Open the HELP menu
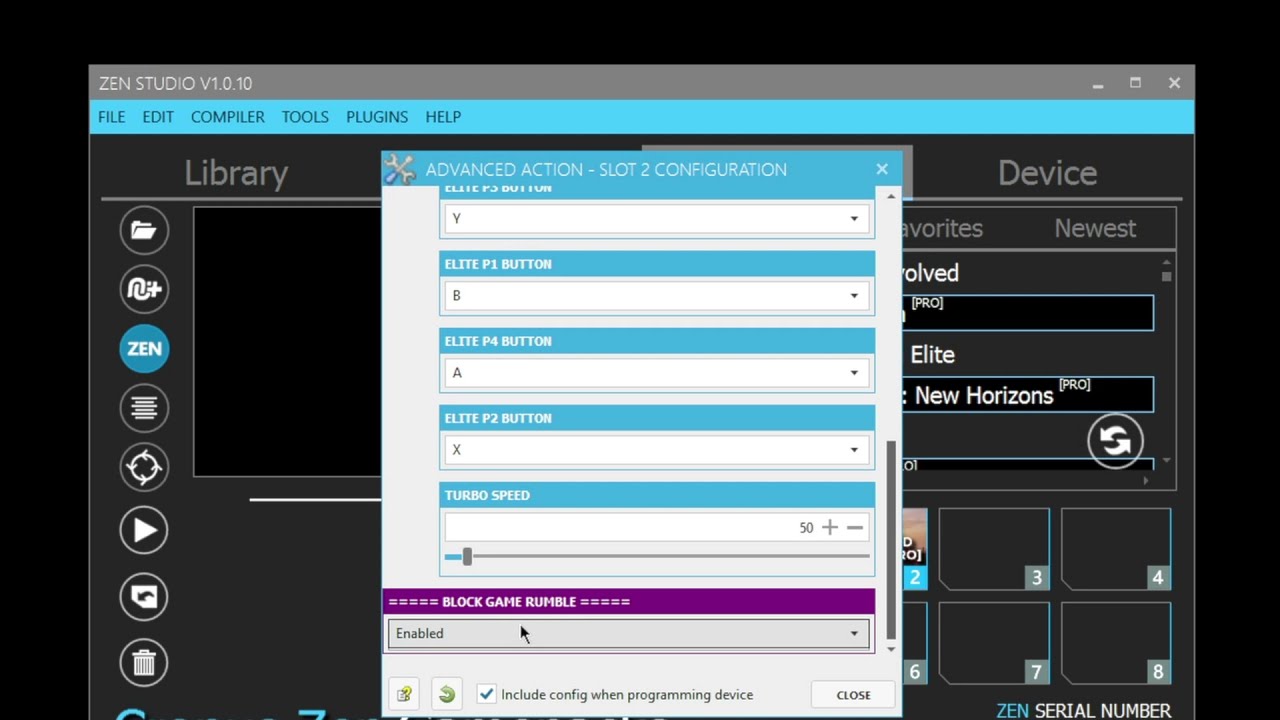This screenshot has width=1280, height=720. point(443,117)
